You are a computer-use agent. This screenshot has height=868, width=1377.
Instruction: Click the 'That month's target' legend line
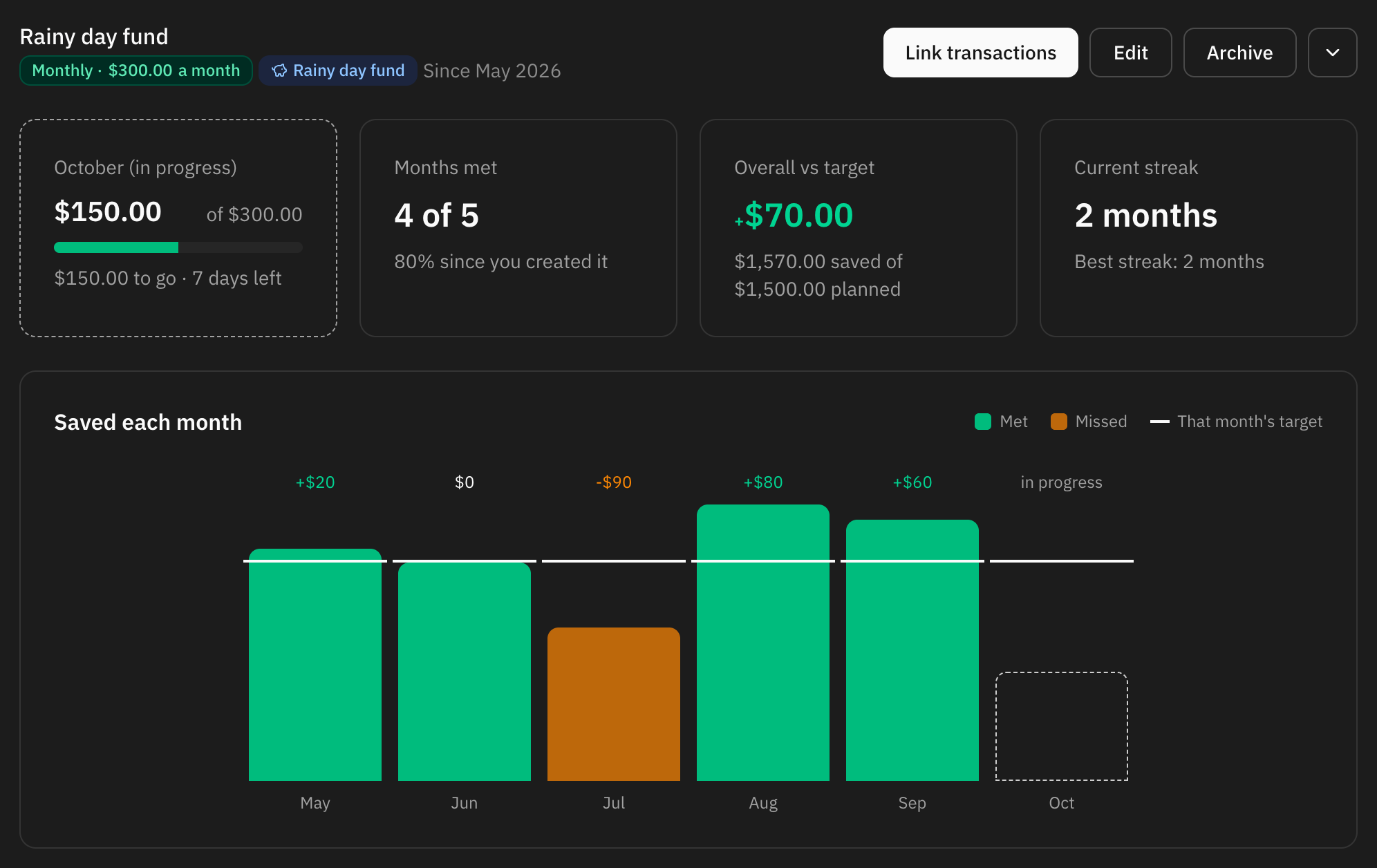point(1160,422)
